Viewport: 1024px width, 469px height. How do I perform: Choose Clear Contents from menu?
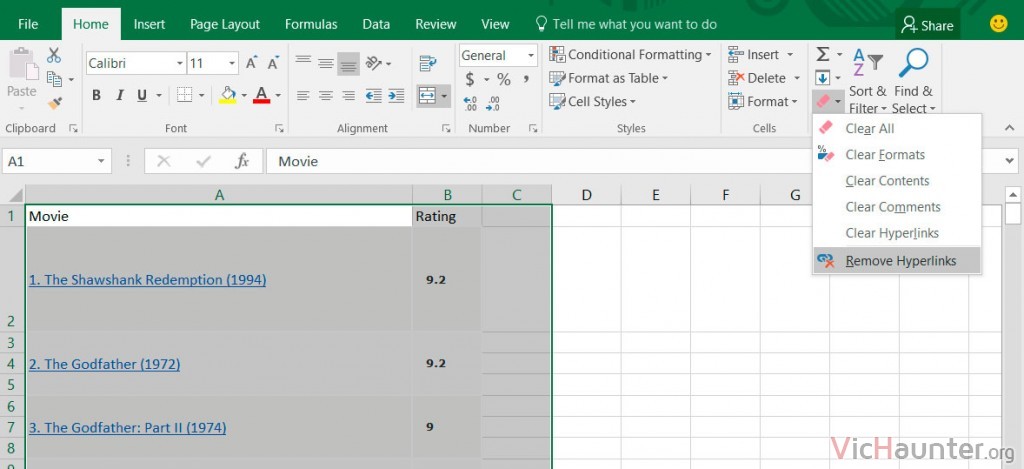coord(897,181)
